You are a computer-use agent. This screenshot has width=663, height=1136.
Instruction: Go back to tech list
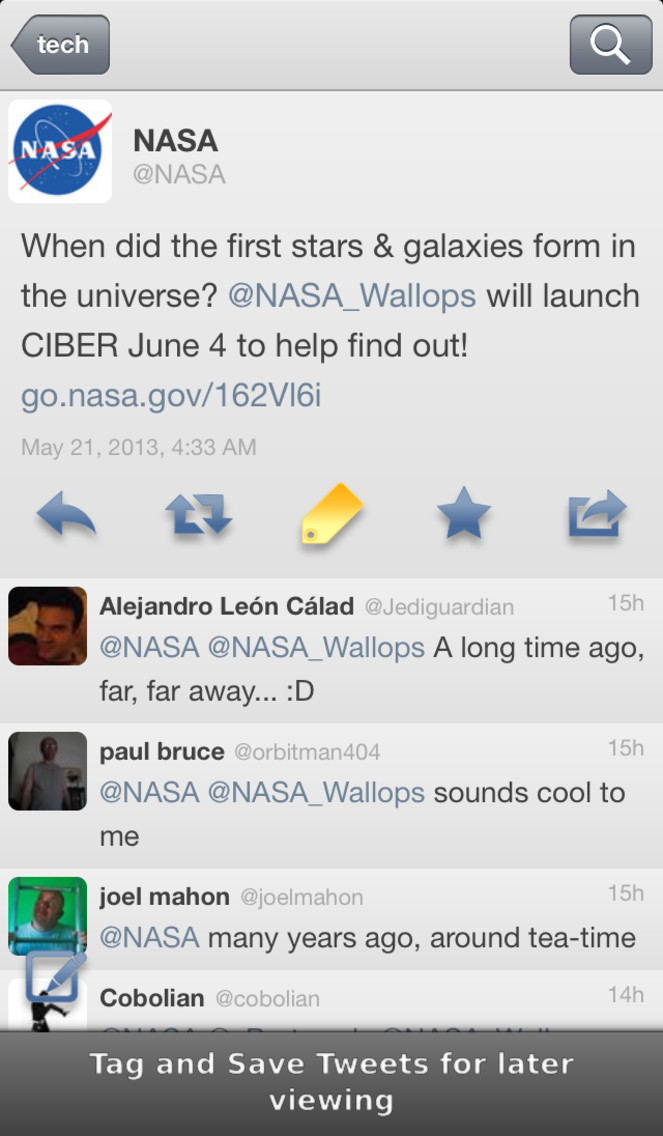pos(60,45)
